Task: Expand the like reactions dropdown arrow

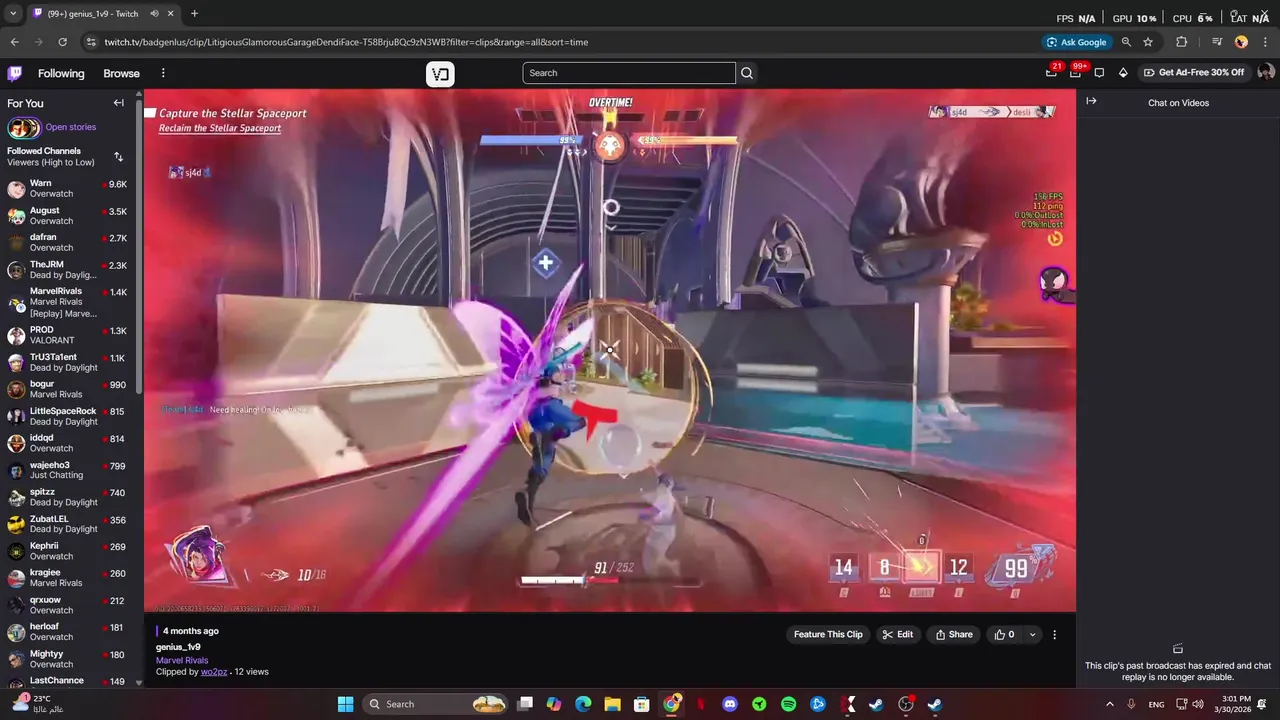Action: (1032, 634)
